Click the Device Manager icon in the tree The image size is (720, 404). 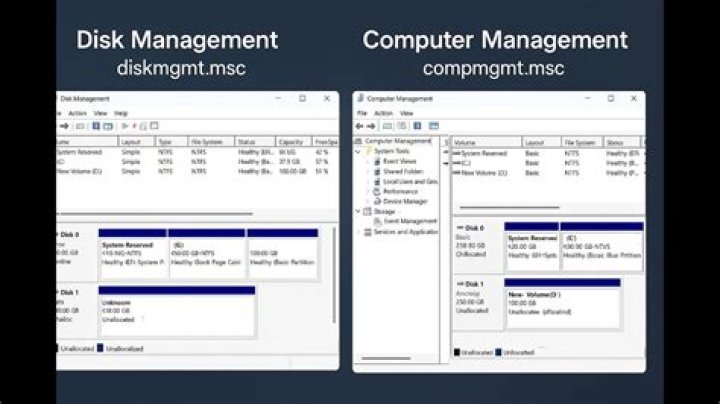[377, 202]
